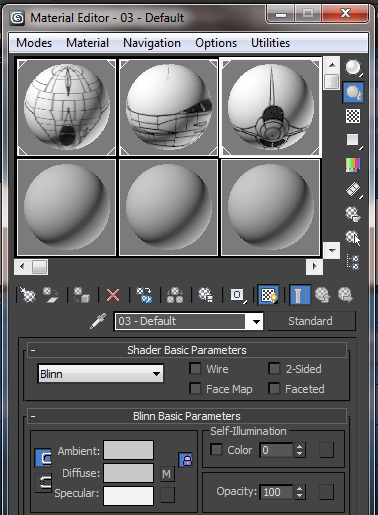Enable the Face Map checkbox
The image size is (378, 515).
tap(195, 389)
